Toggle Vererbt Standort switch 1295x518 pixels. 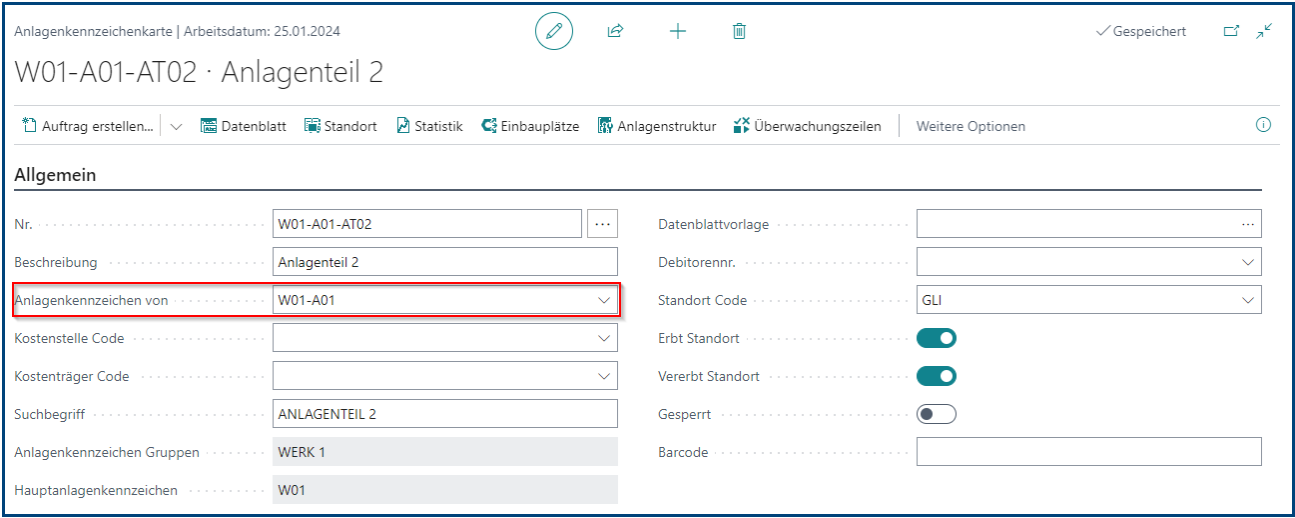937,376
